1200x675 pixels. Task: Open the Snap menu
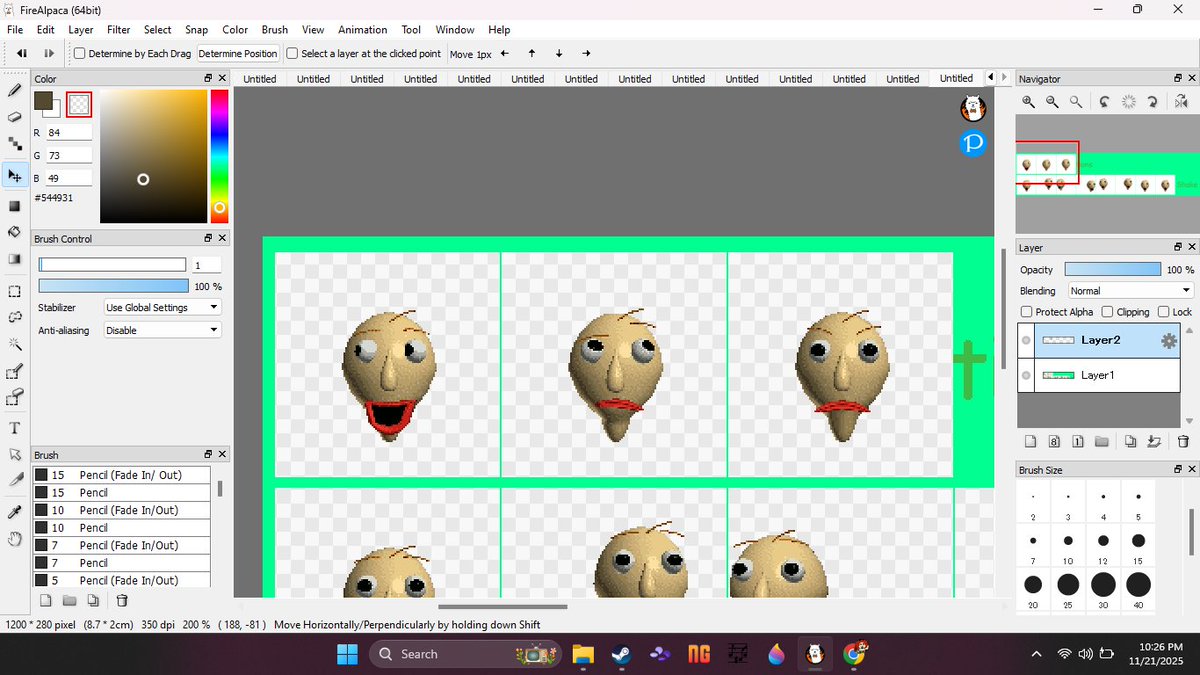coord(197,30)
